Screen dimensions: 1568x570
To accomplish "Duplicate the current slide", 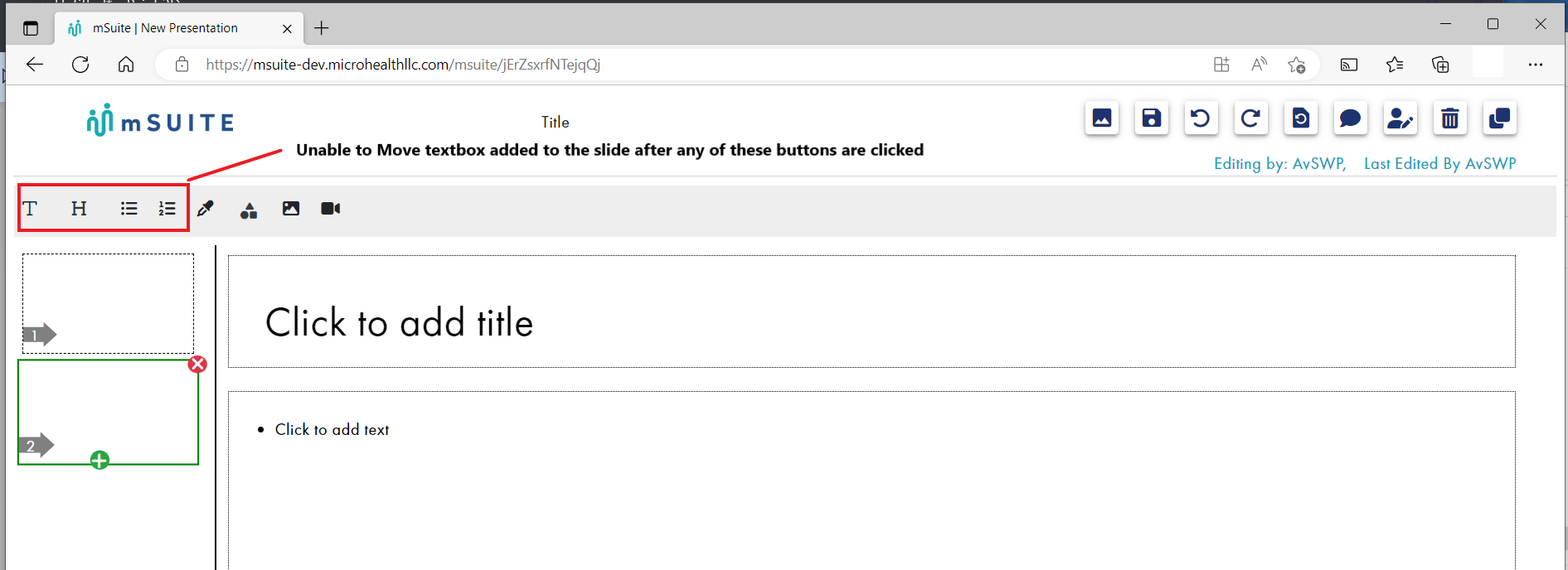I will point(1499,118).
